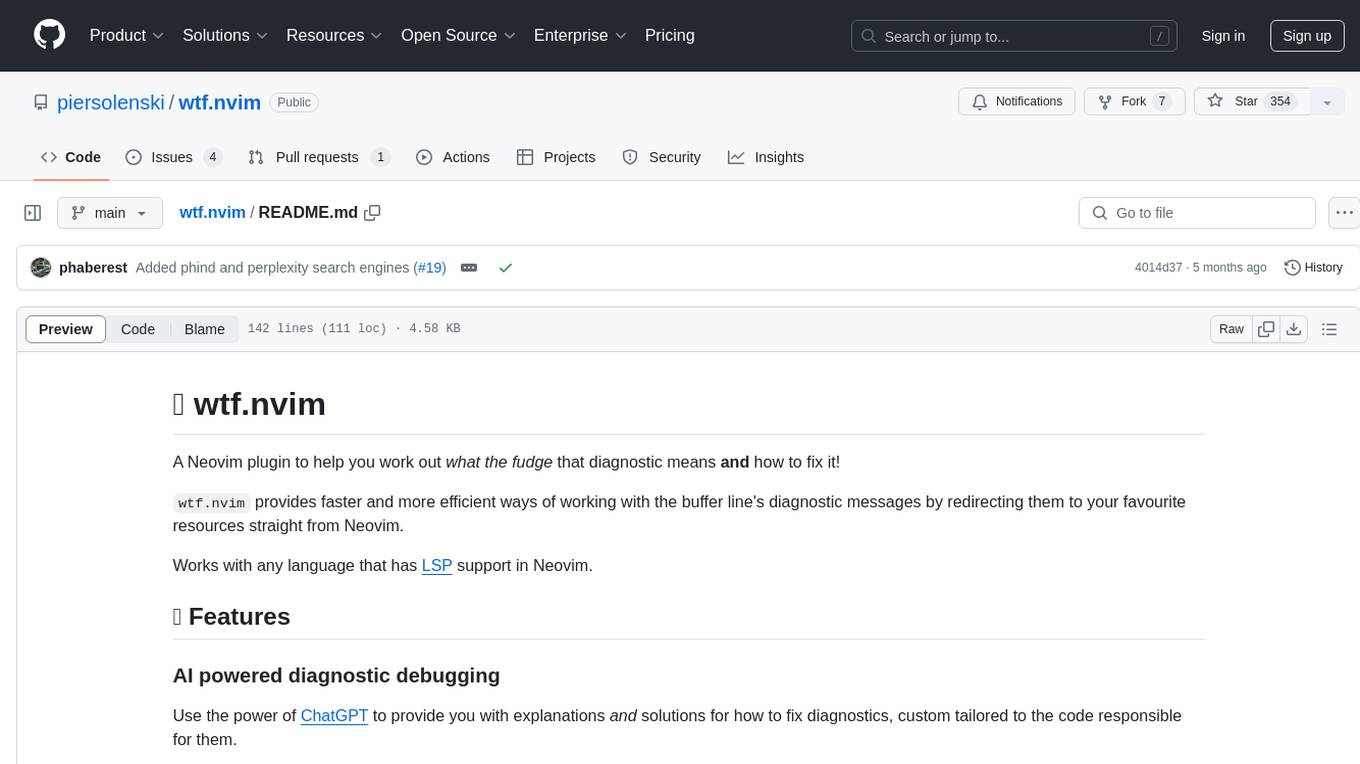Copy raw file contents
Viewport: 1360px width, 764px height.
[1267, 329]
